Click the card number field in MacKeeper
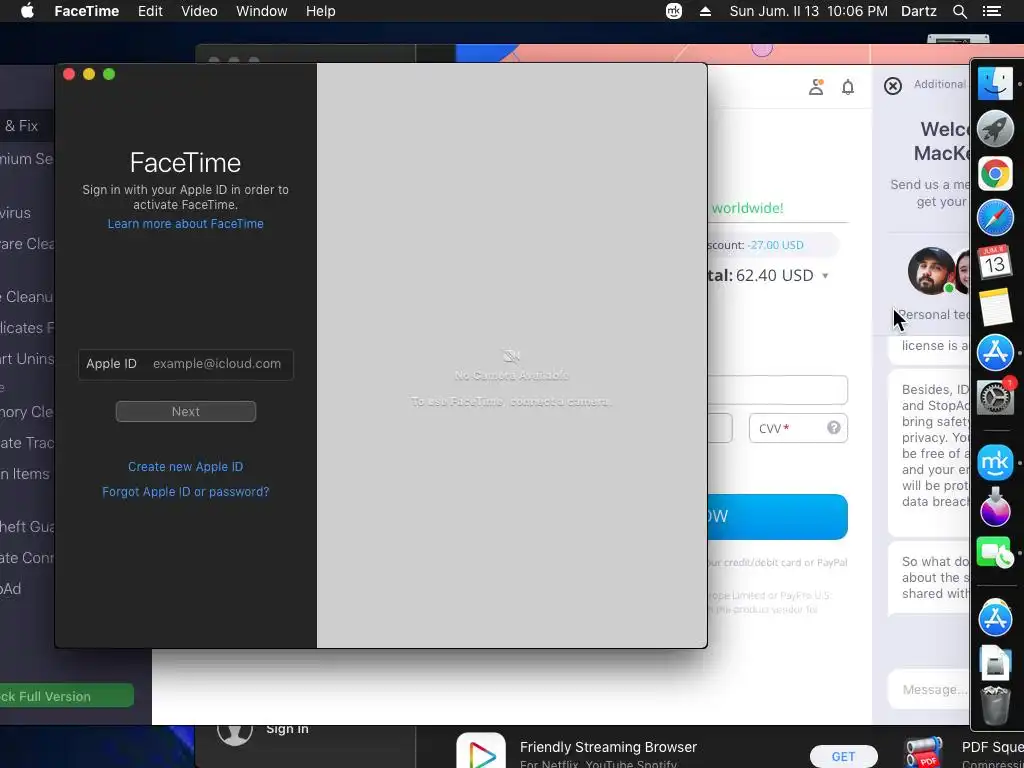 (777, 390)
